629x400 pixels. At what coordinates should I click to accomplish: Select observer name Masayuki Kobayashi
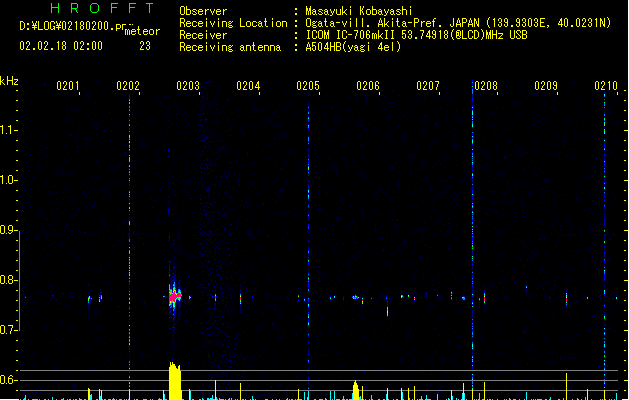(x=359, y=11)
